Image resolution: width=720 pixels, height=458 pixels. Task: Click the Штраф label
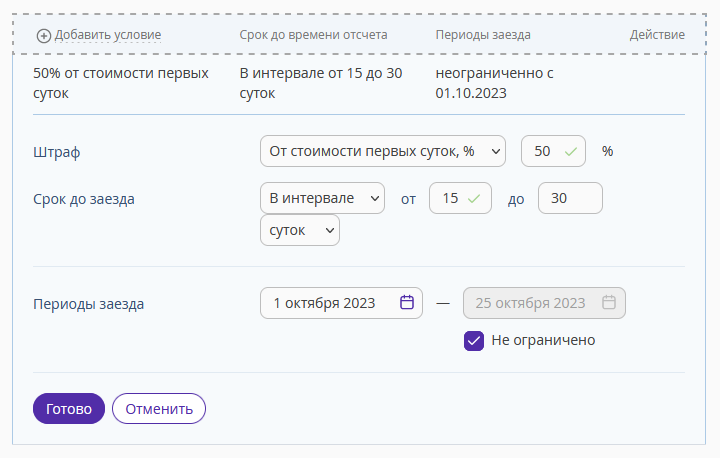[56, 152]
